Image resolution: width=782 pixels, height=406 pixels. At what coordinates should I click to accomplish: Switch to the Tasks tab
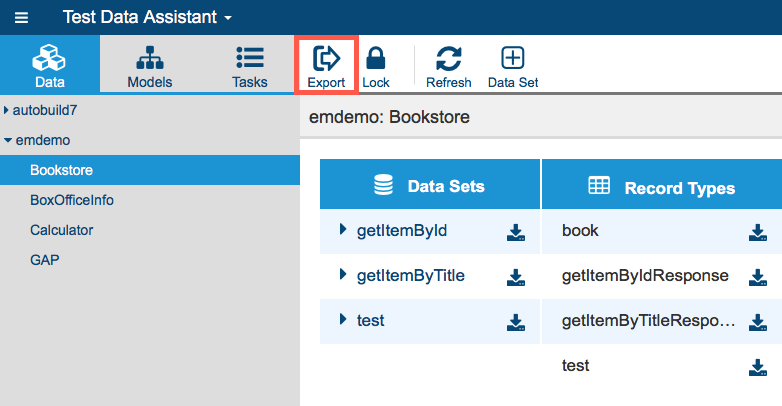coord(249,67)
